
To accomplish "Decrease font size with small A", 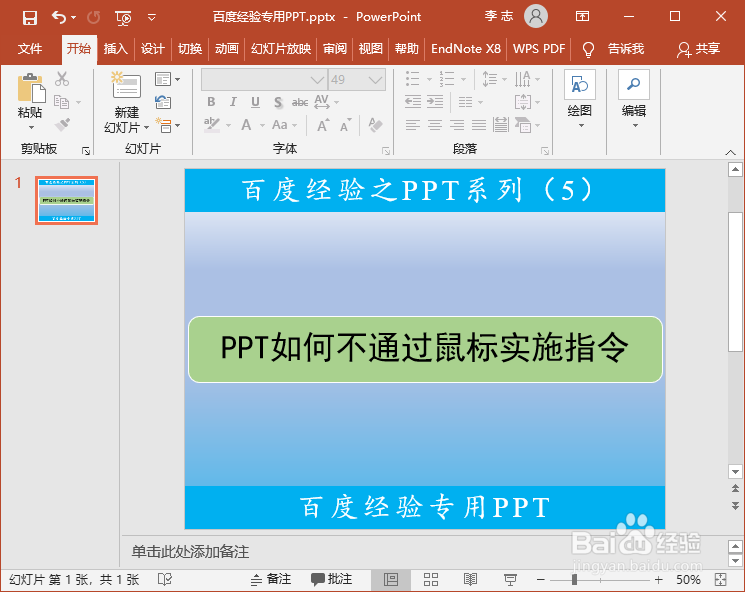I will point(345,125).
